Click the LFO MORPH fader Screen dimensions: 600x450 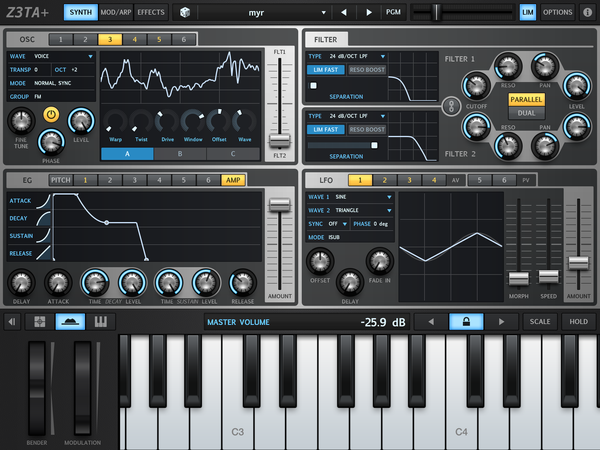(518, 278)
